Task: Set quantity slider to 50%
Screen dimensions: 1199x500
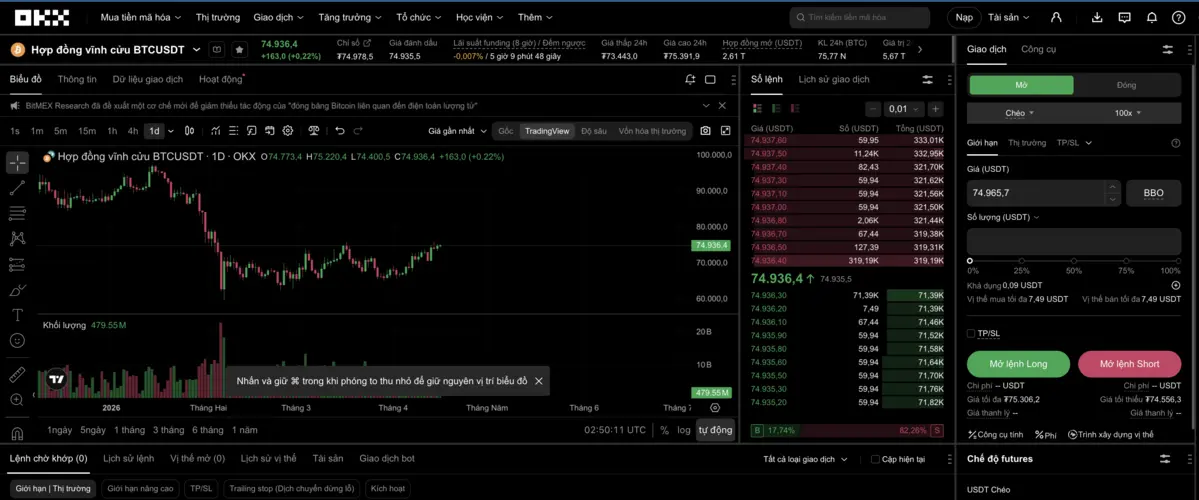Action: tap(1074, 260)
